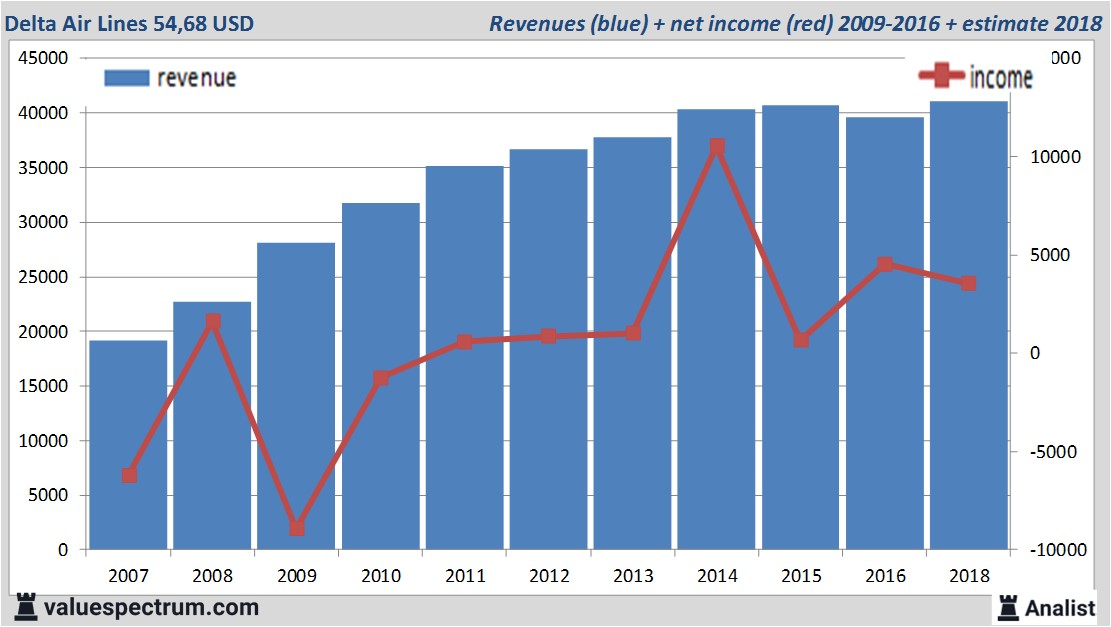Select the 2007 revenue bar
Screen dimensions: 1111x627
click(x=128, y=445)
